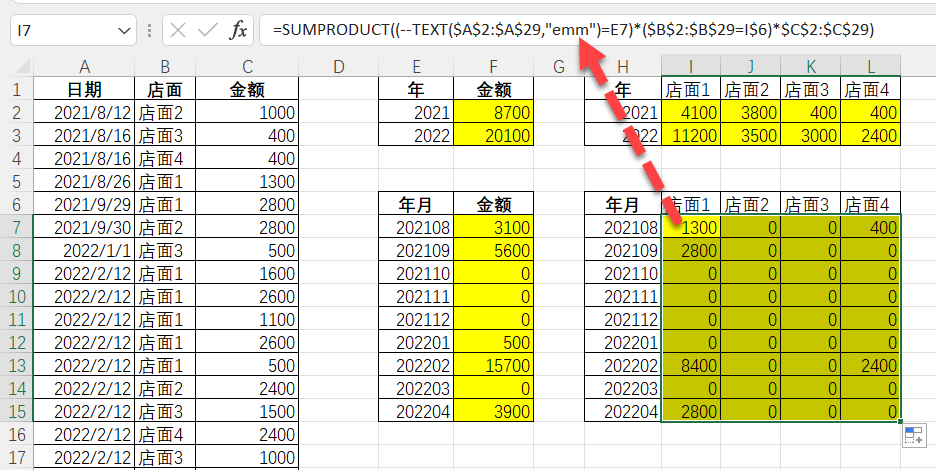Click date cell 2021/8/26
Screen dimensions: 936x470
[x=84, y=182]
